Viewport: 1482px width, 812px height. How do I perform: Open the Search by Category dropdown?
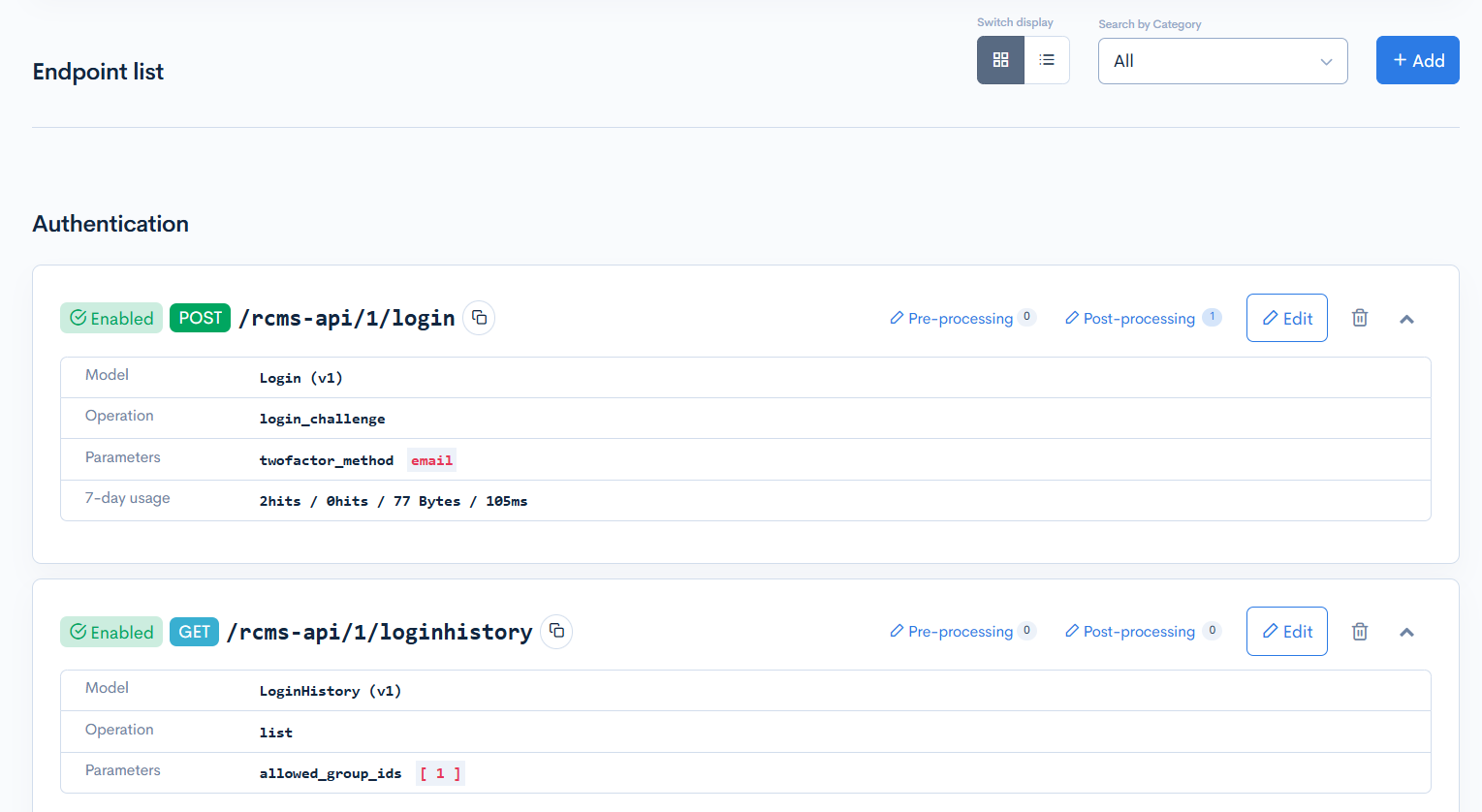click(x=1222, y=60)
